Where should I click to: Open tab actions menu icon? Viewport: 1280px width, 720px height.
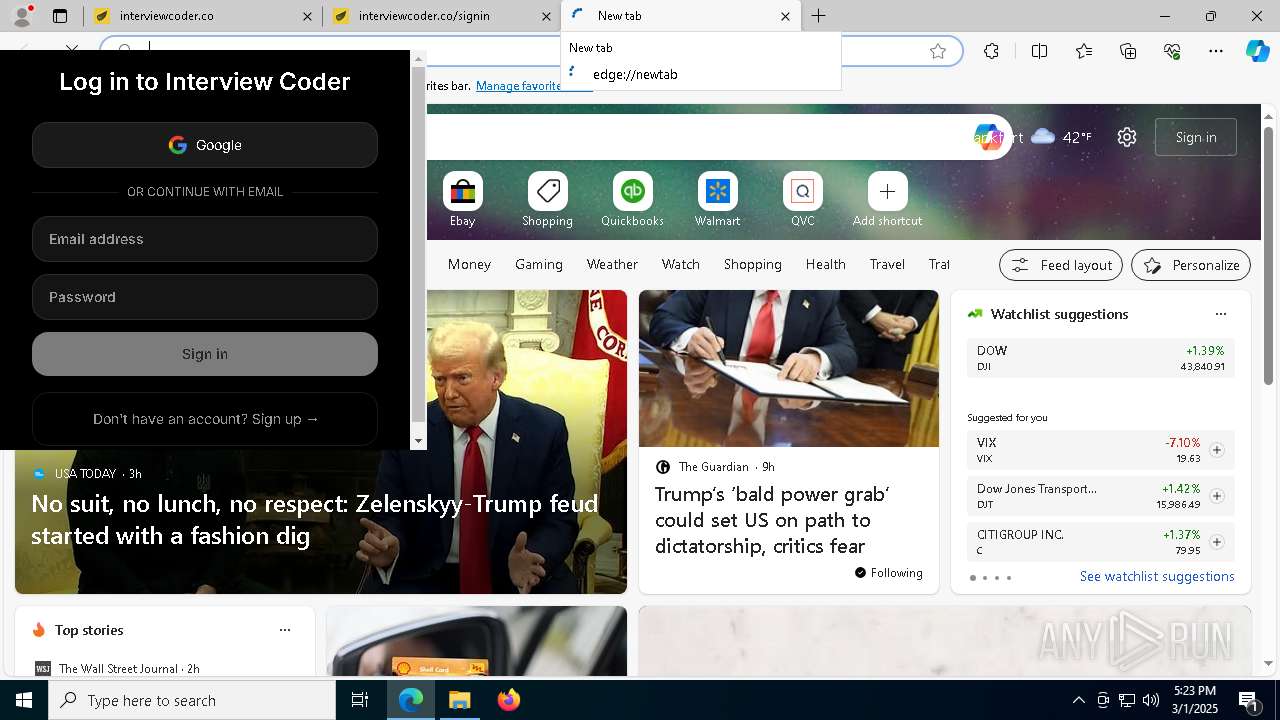60,16
